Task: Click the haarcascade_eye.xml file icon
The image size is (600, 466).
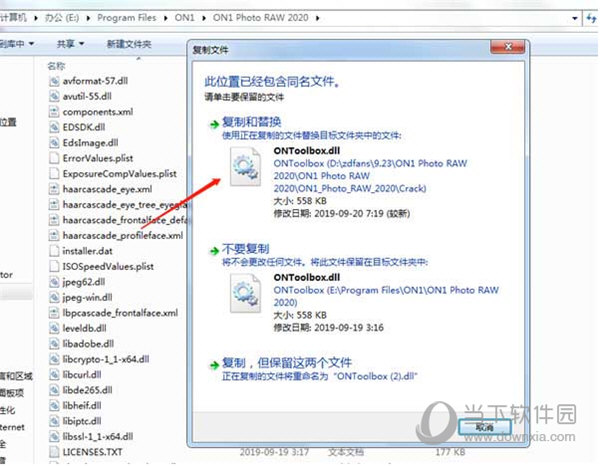Action: pos(54,189)
